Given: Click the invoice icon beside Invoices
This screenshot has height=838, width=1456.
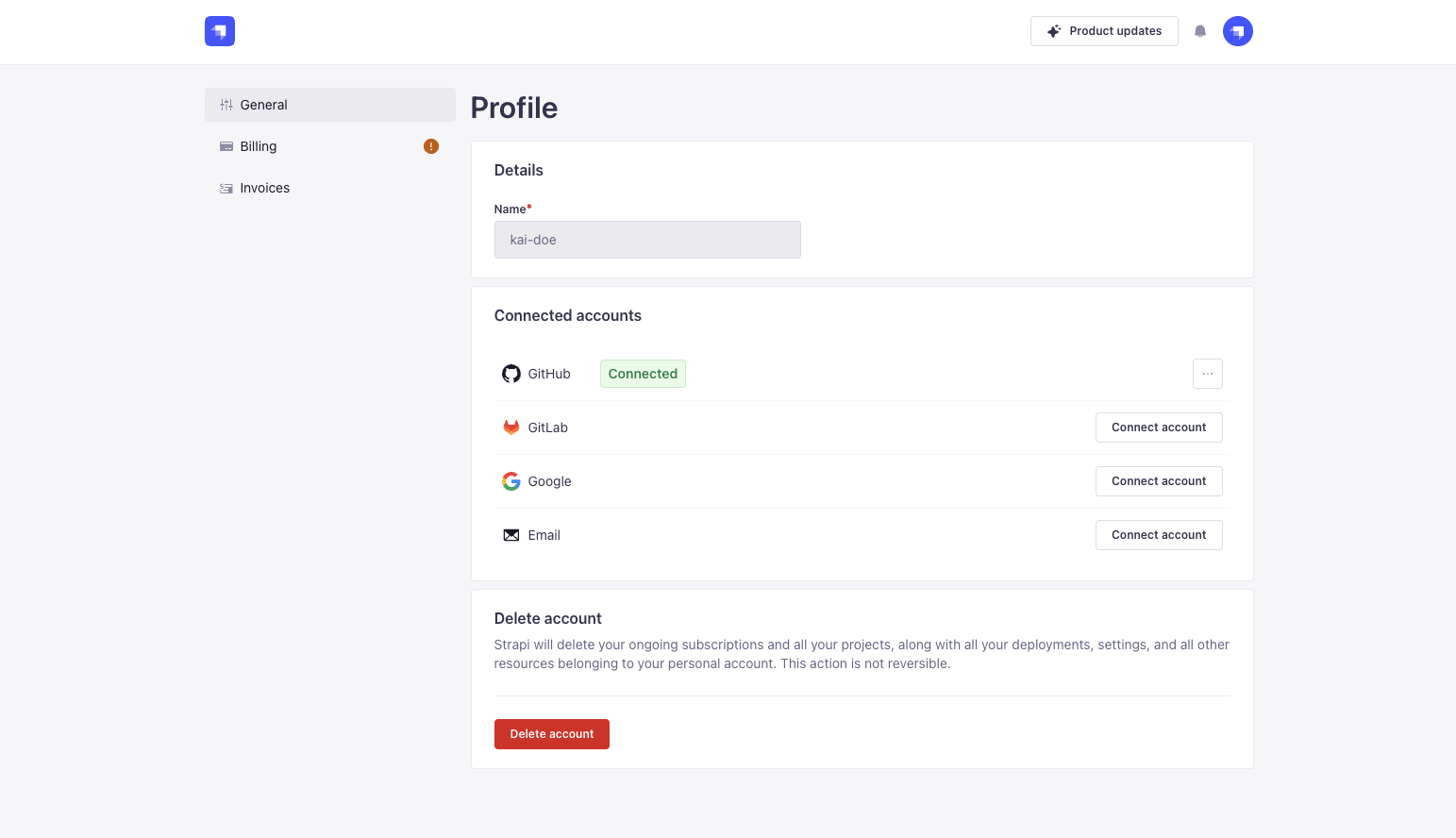Looking at the screenshot, I should tap(226, 188).
